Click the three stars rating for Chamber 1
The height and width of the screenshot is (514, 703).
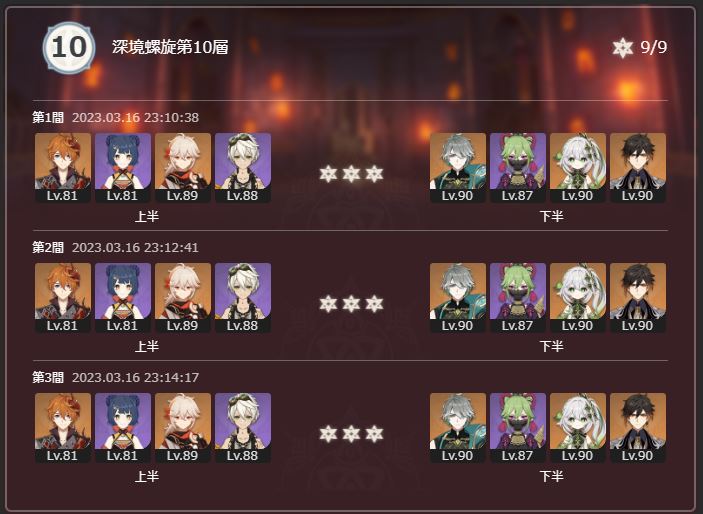point(351,174)
